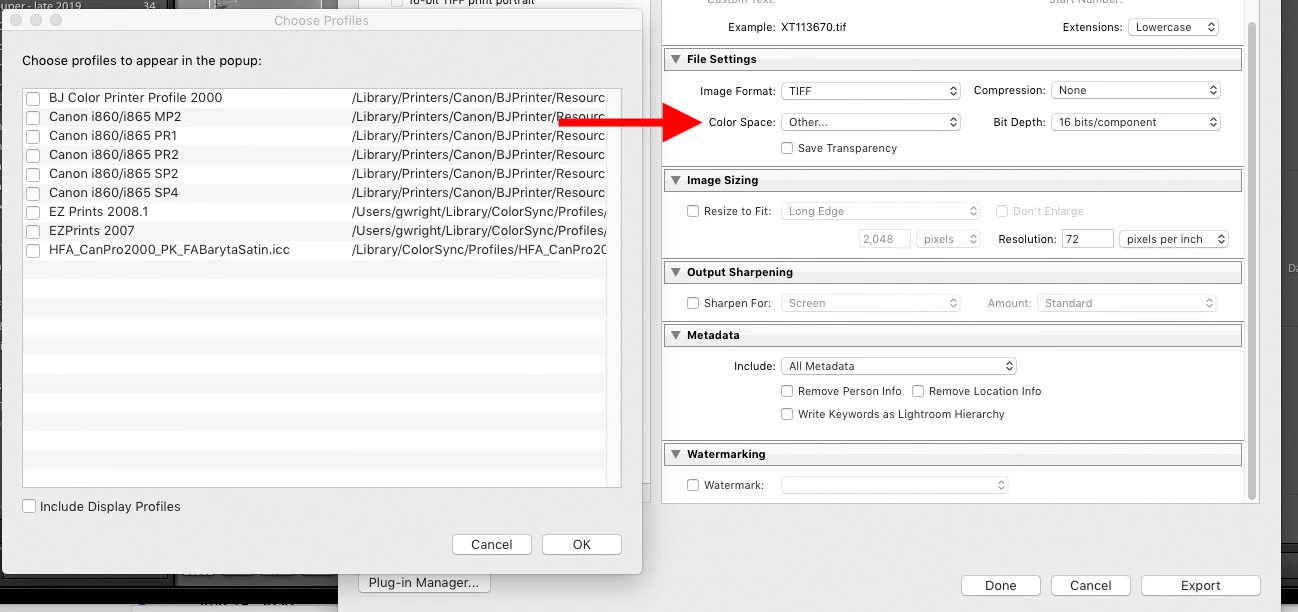Viewport: 1298px width, 612px height.
Task: Check Canon i860/i865 SP4 profile checkbox
Action: [33, 193]
